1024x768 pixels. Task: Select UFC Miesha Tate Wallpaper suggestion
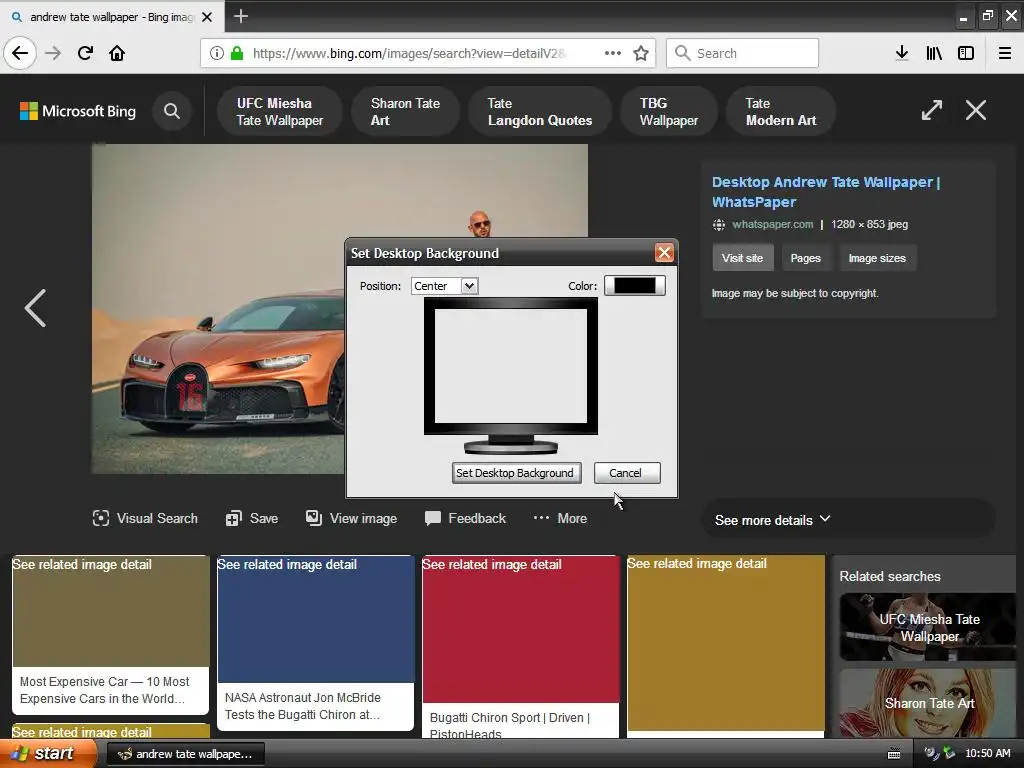point(280,112)
